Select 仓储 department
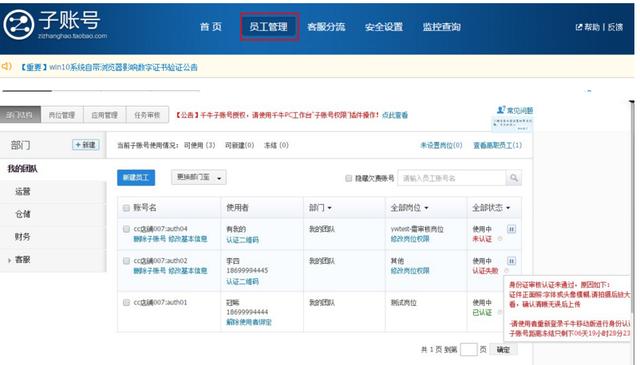 point(23,214)
